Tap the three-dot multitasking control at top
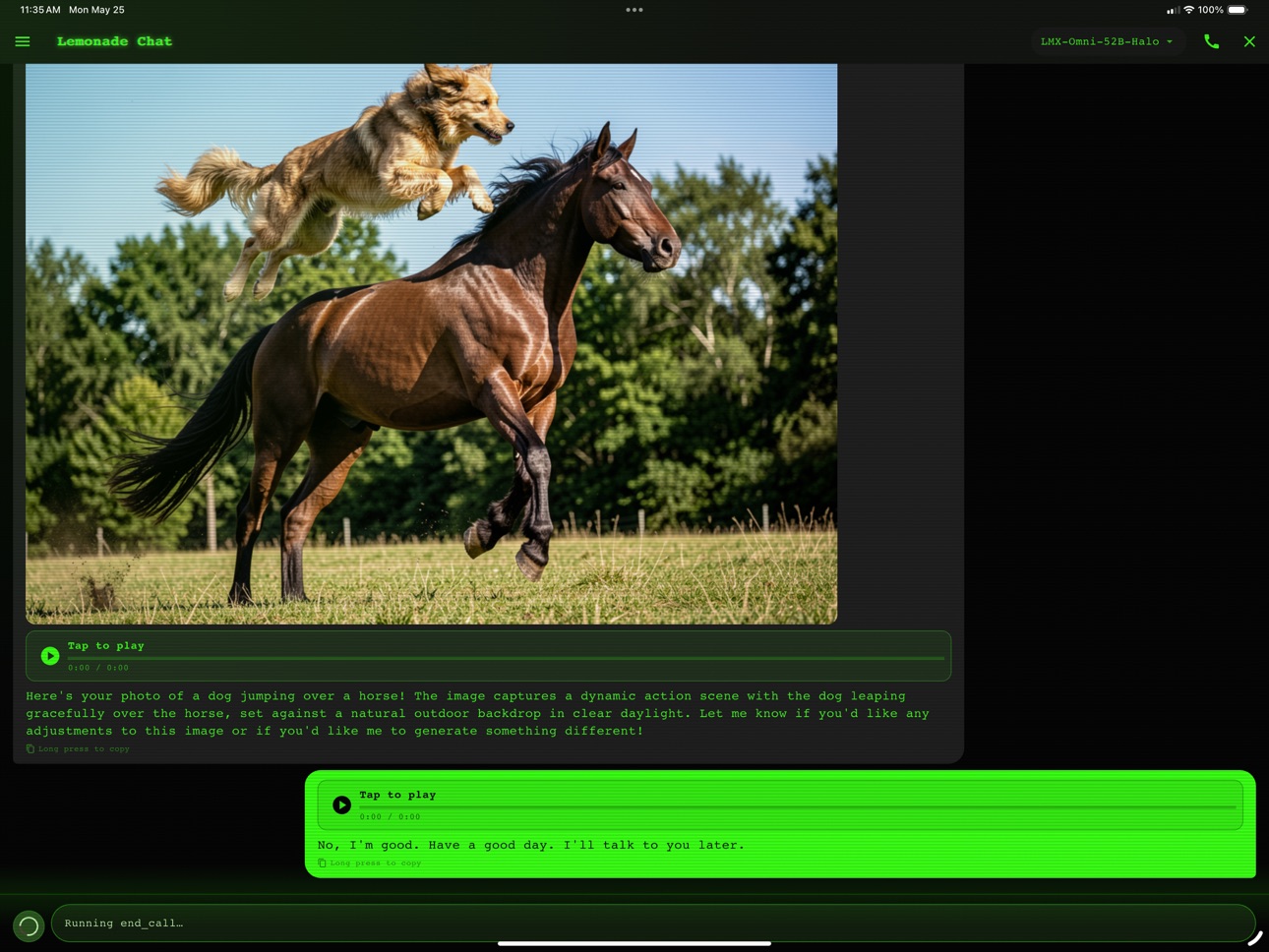 pyautogui.click(x=634, y=10)
